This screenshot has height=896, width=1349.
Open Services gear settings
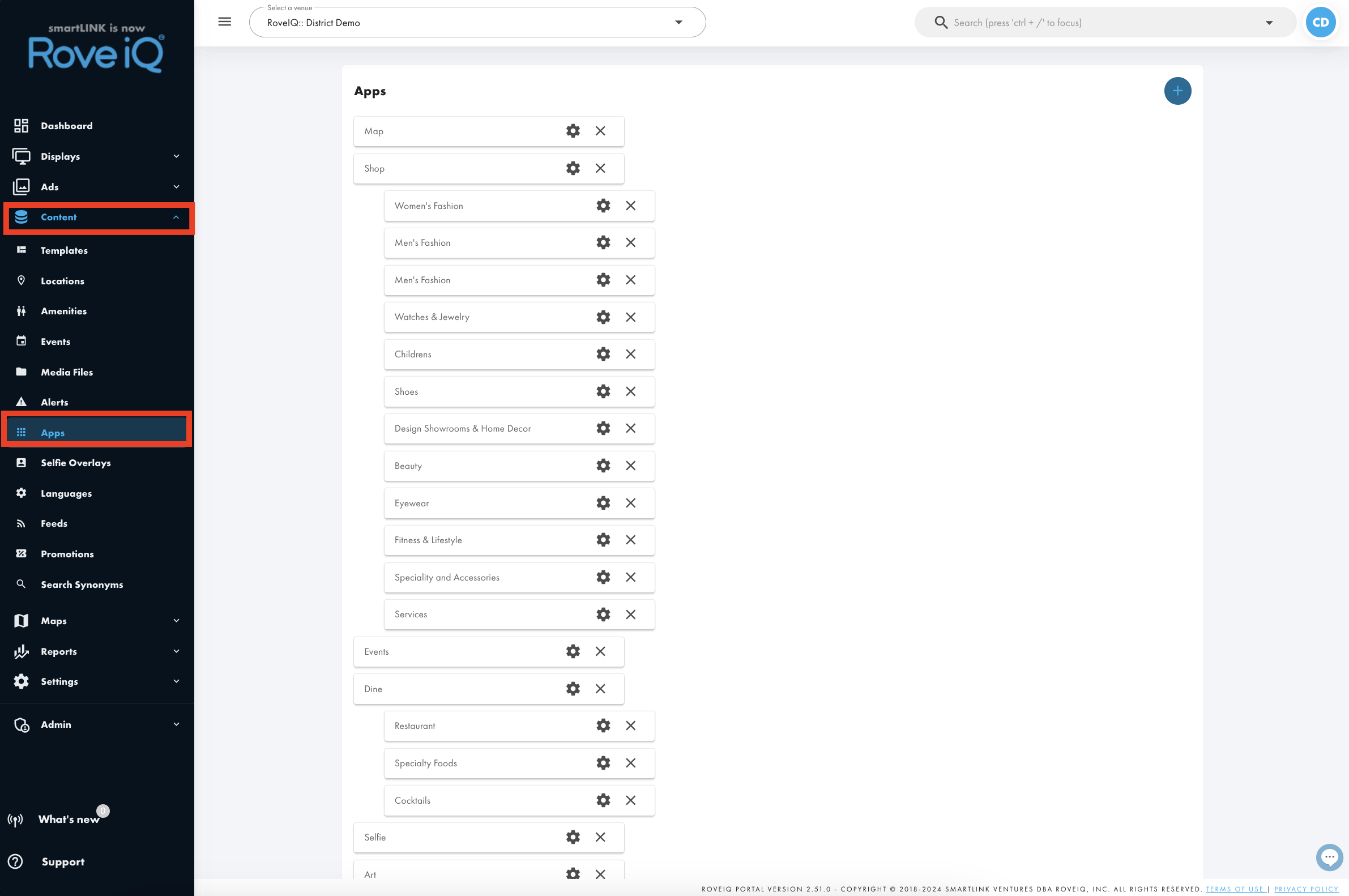pos(603,615)
